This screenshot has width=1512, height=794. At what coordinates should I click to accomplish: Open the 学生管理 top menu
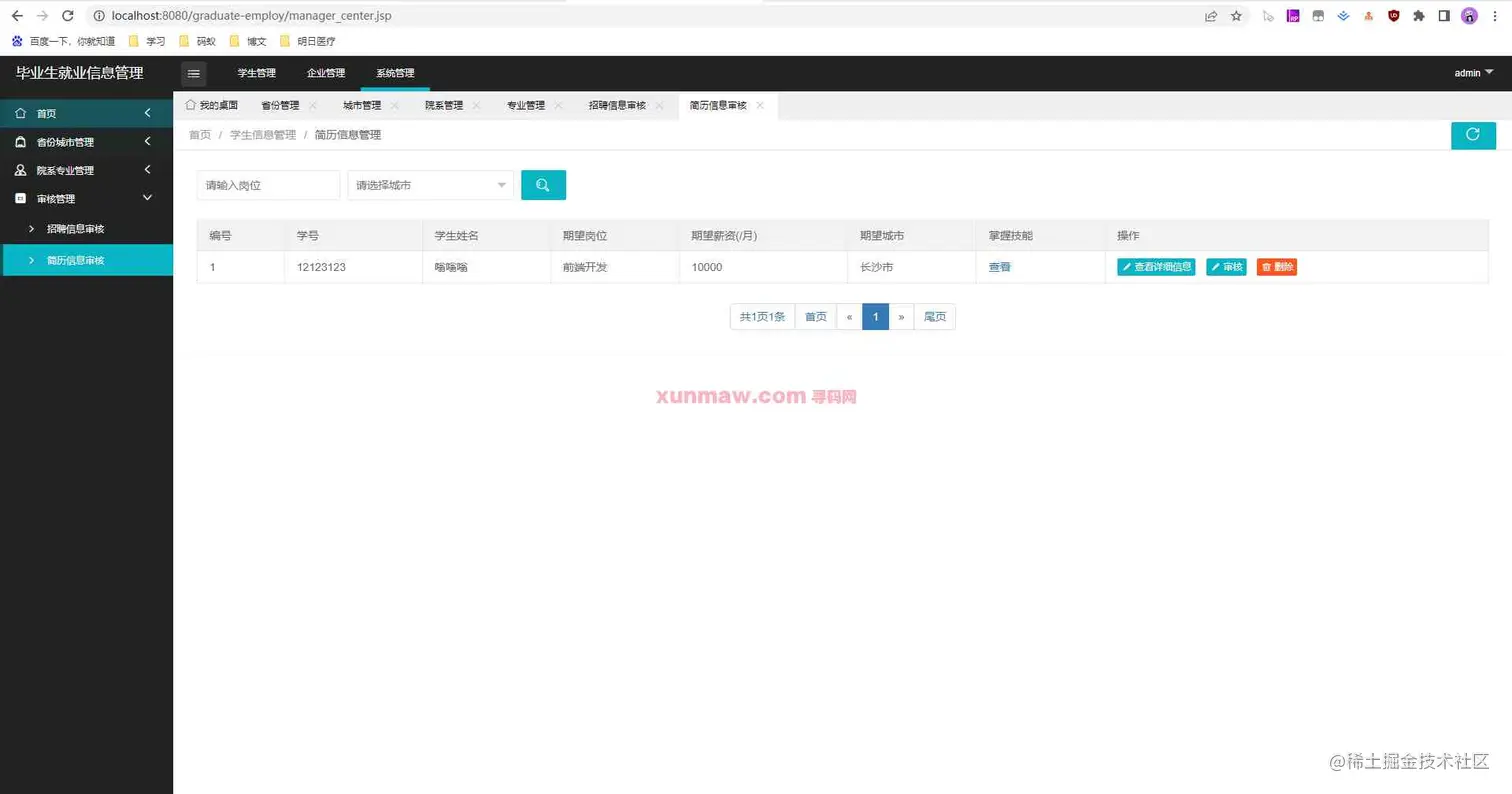pos(256,73)
